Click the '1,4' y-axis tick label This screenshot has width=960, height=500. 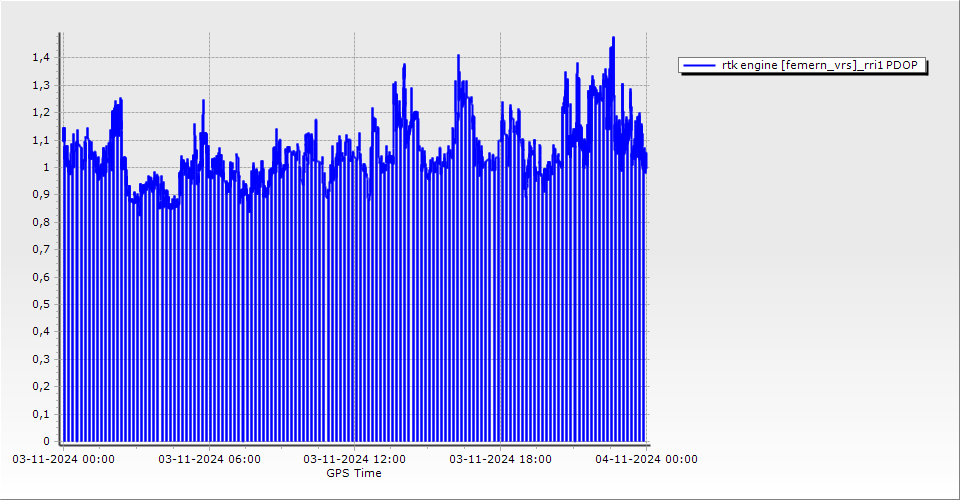[39, 58]
